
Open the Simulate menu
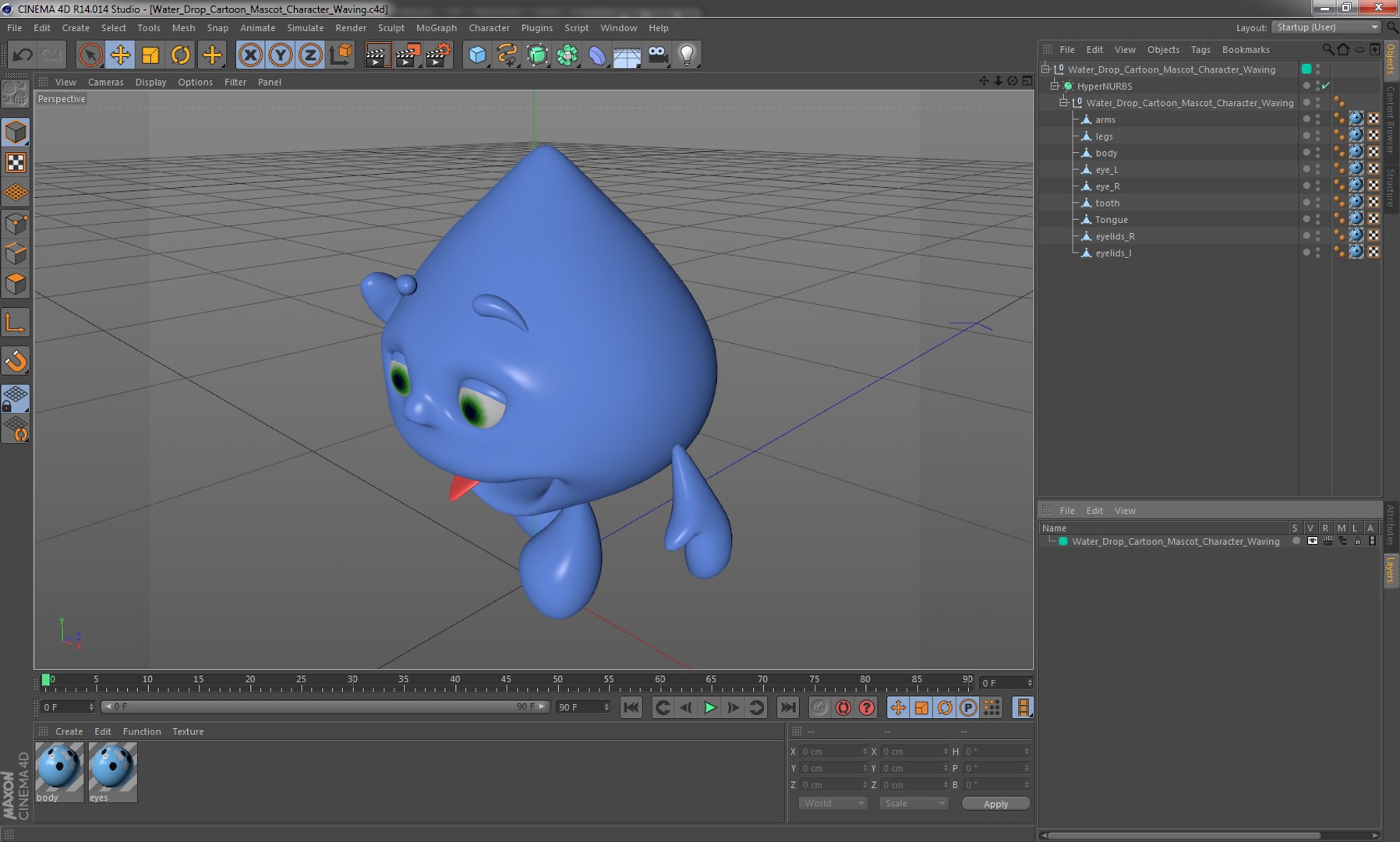click(x=305, y=27)
